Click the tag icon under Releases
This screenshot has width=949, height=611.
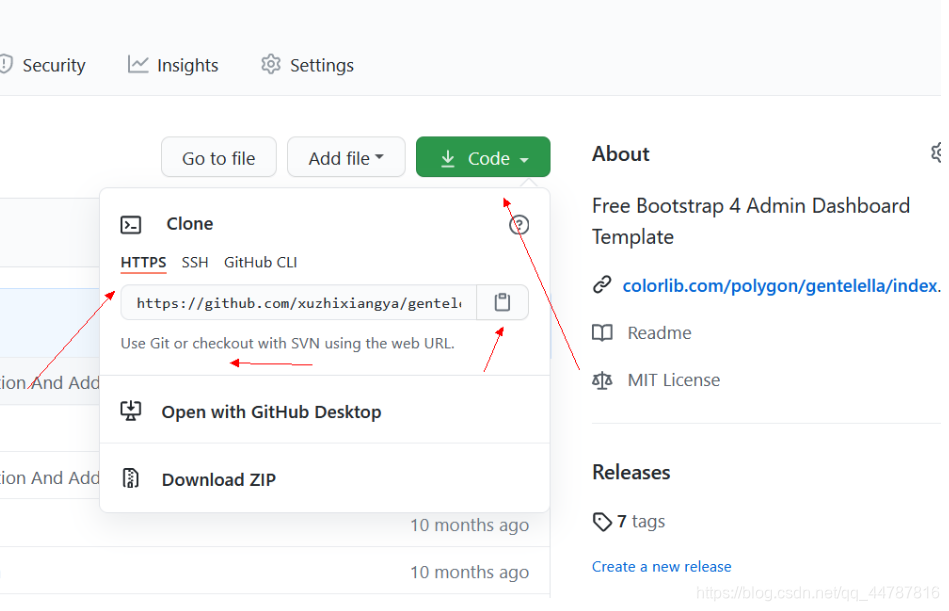pos(602,521)
